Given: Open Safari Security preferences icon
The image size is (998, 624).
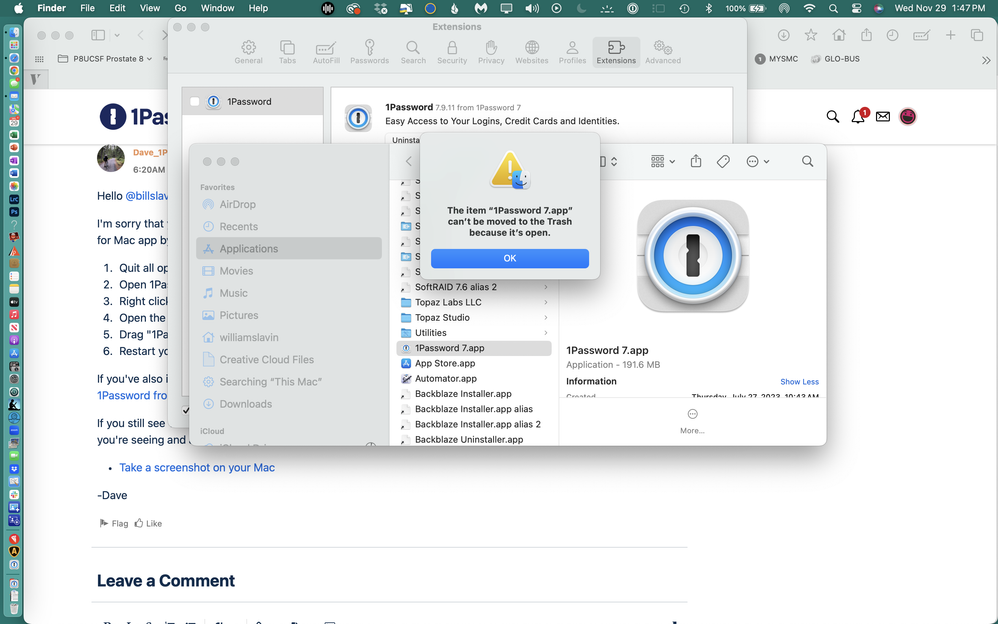Looking at the screenshot, I should pos(452,52).
